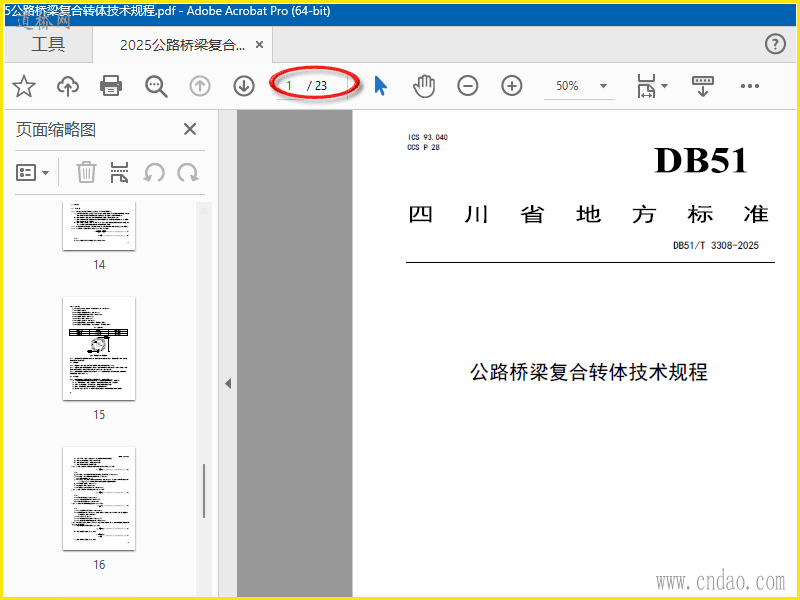Screen dimensions: 800x600
Task: Zoom out with the minus icon
Action: pos(467,86)
